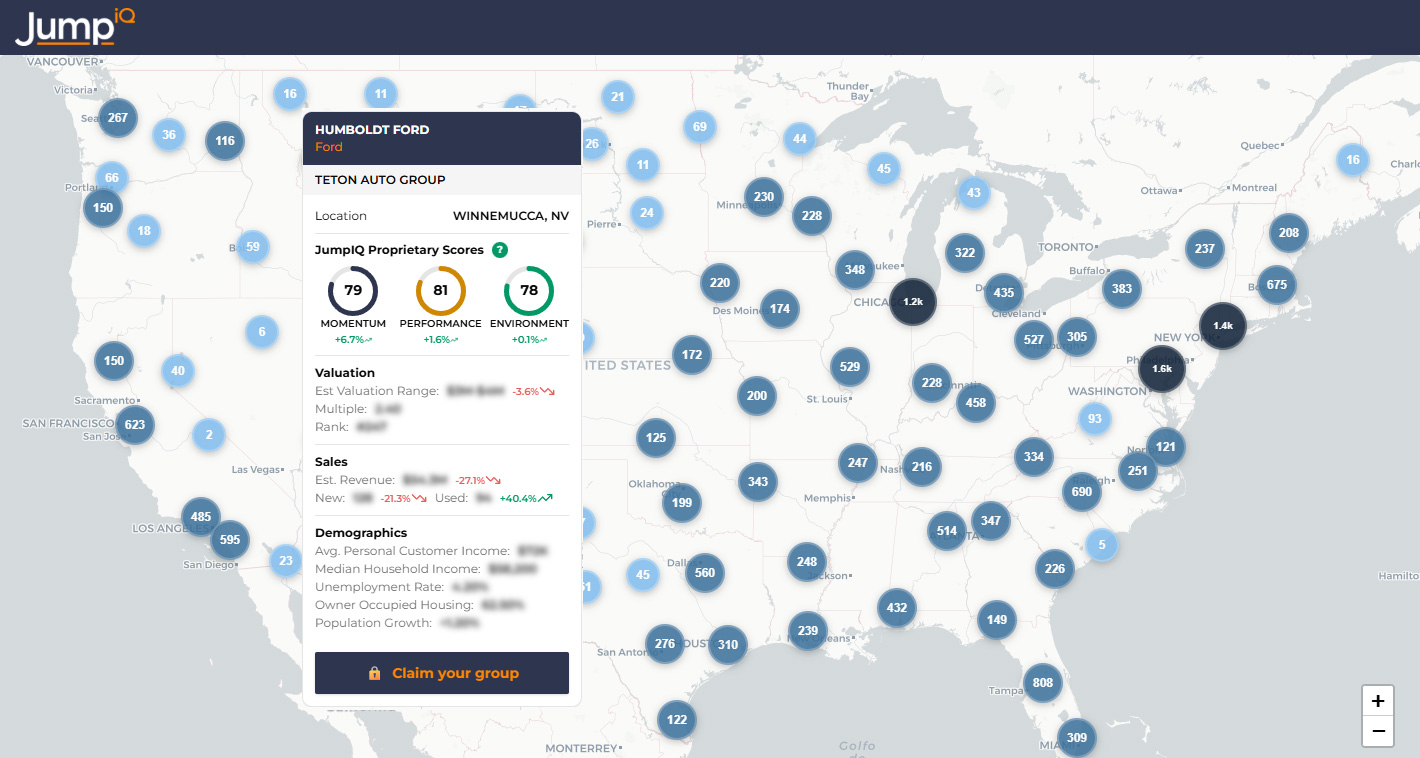Open the 59 dealership cluster
This screenshot has height=758, width=1420.
pos(253,246)
